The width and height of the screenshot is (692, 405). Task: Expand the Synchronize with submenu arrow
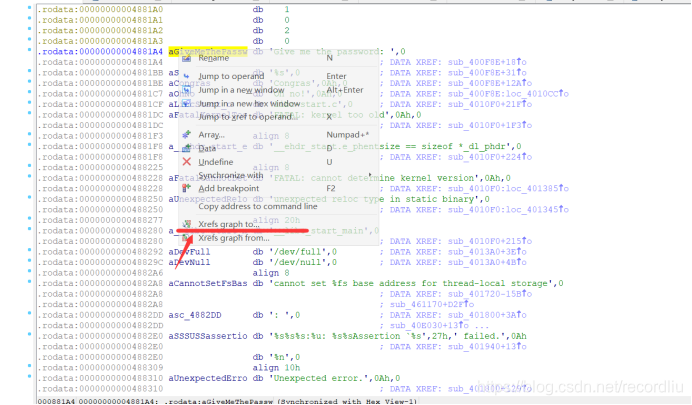370,175
